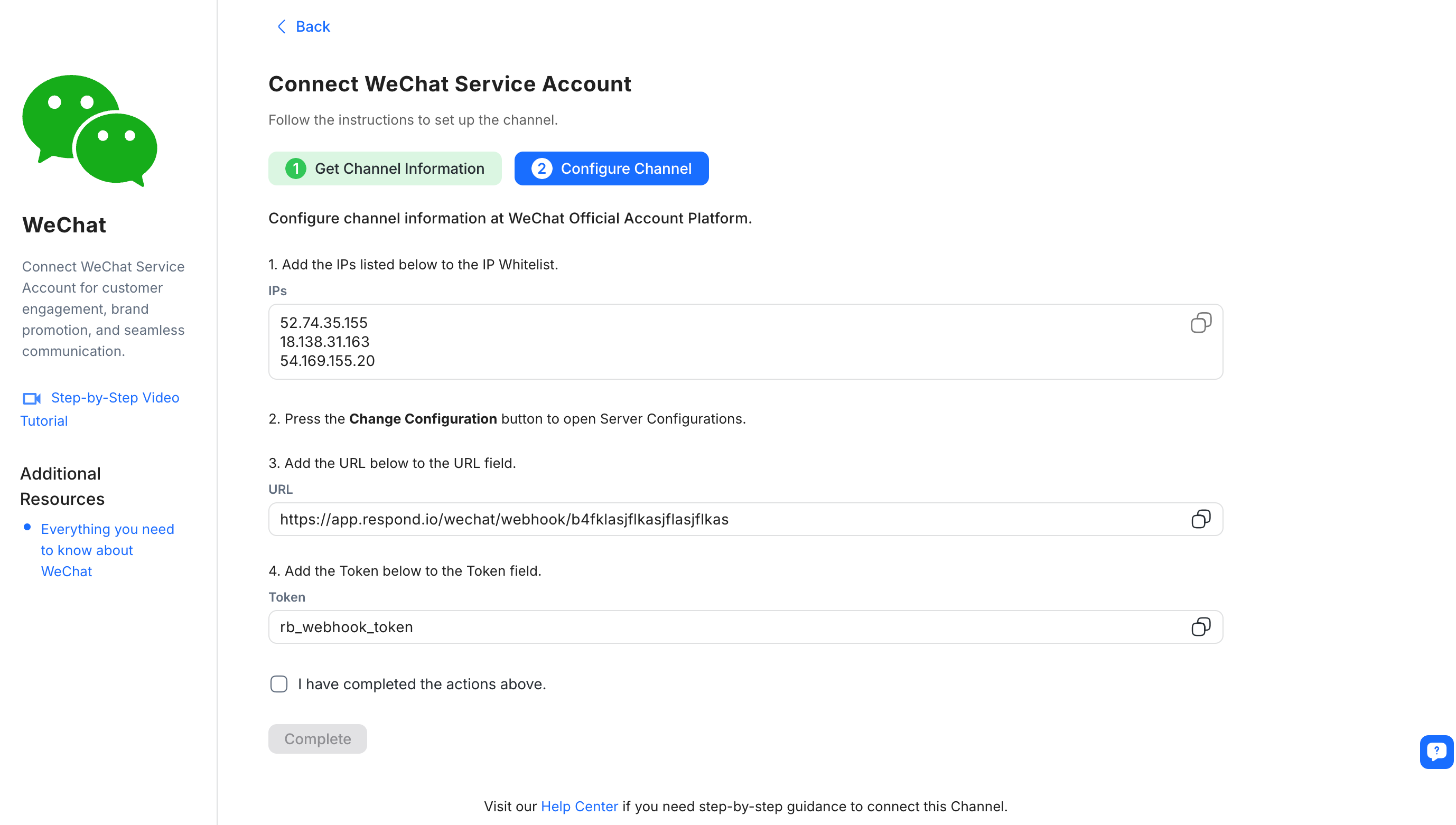This screenshot has height=825, width=1456.
Task: Click the video camera icon
Action: coord(32,398)
